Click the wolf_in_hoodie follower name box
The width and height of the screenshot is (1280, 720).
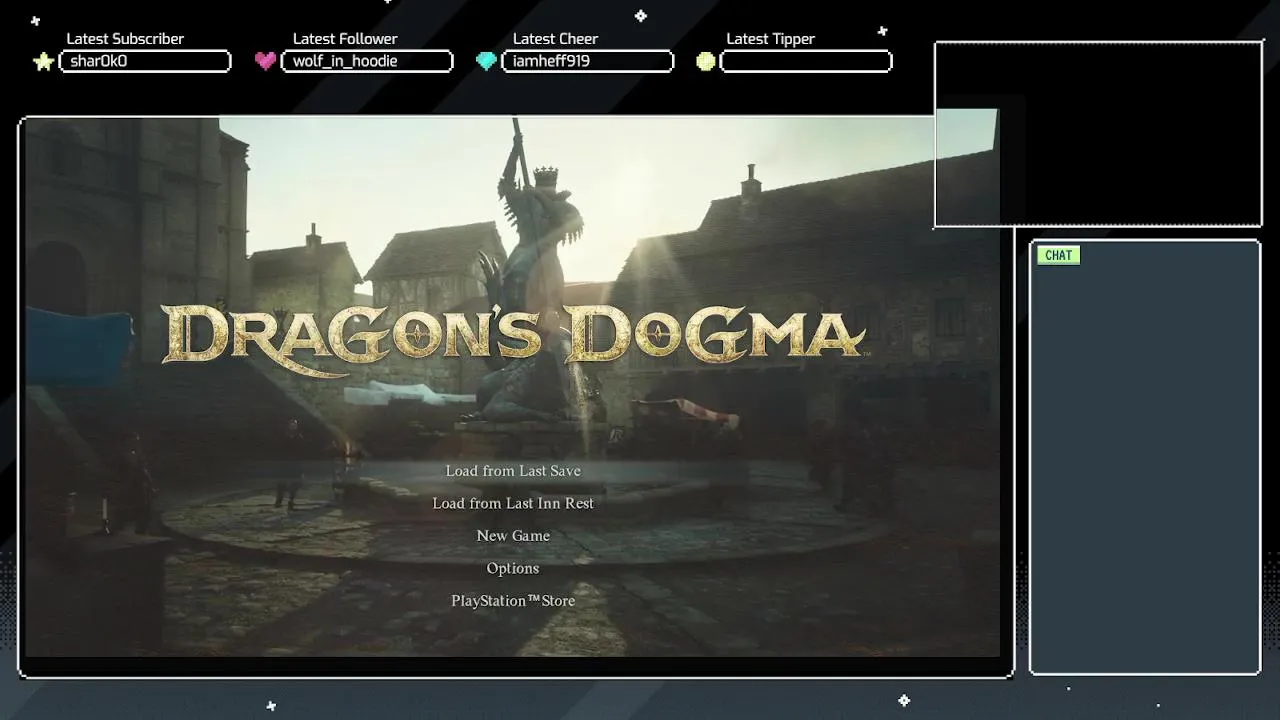click(x=367, y=61)
